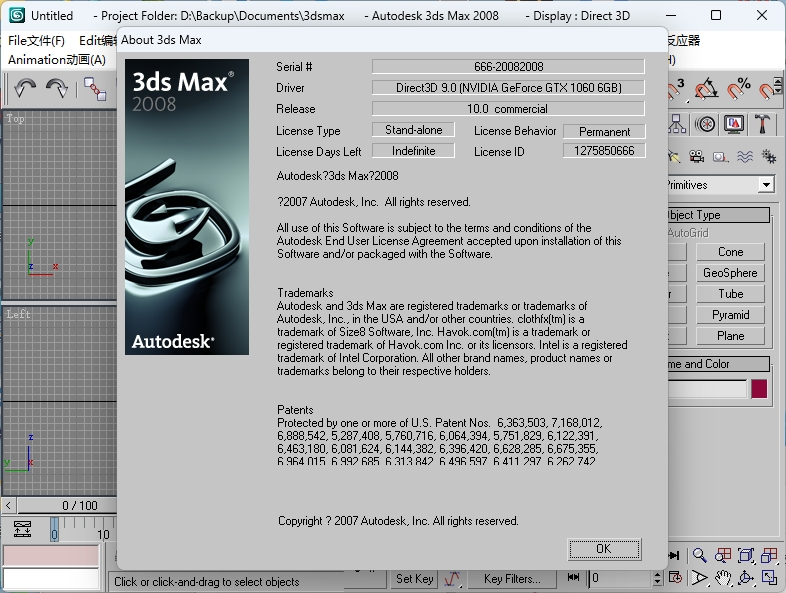Image resolution: width=786 pixels, height=593 pixels.
Task: Open the Utilities hammer panel
Action: 762,124
